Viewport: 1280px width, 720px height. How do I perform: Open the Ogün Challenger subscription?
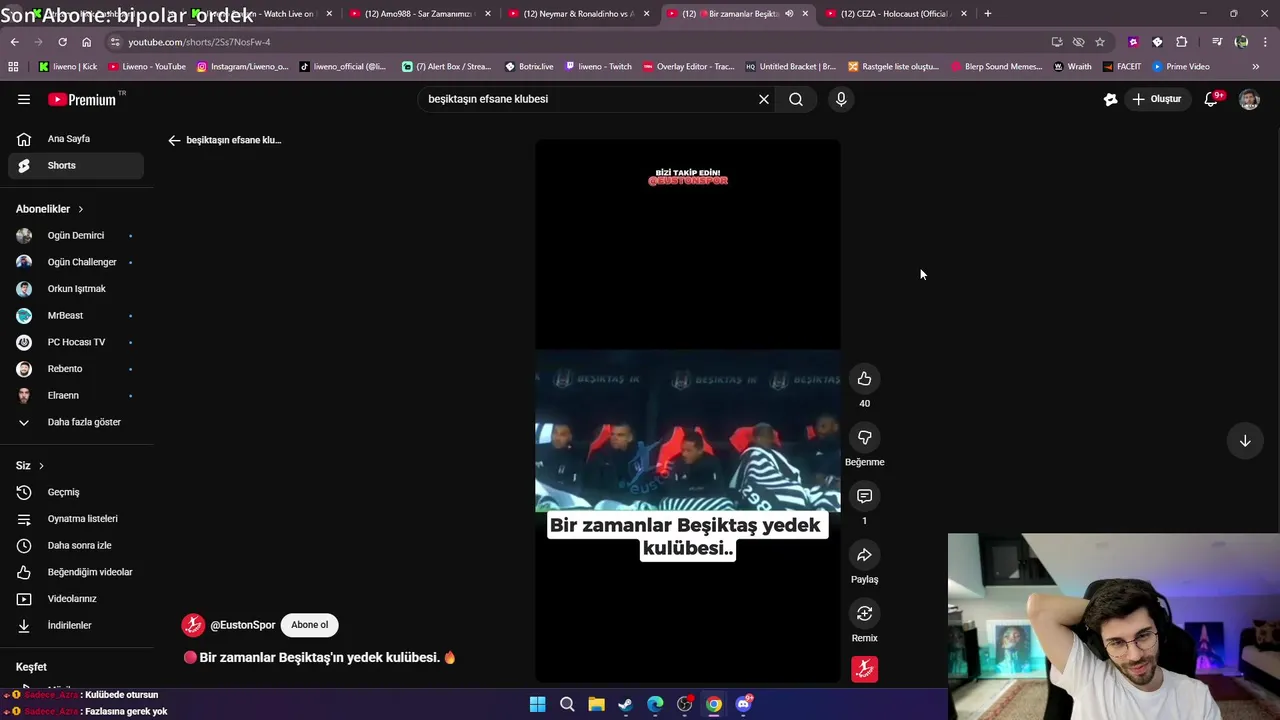76,262
